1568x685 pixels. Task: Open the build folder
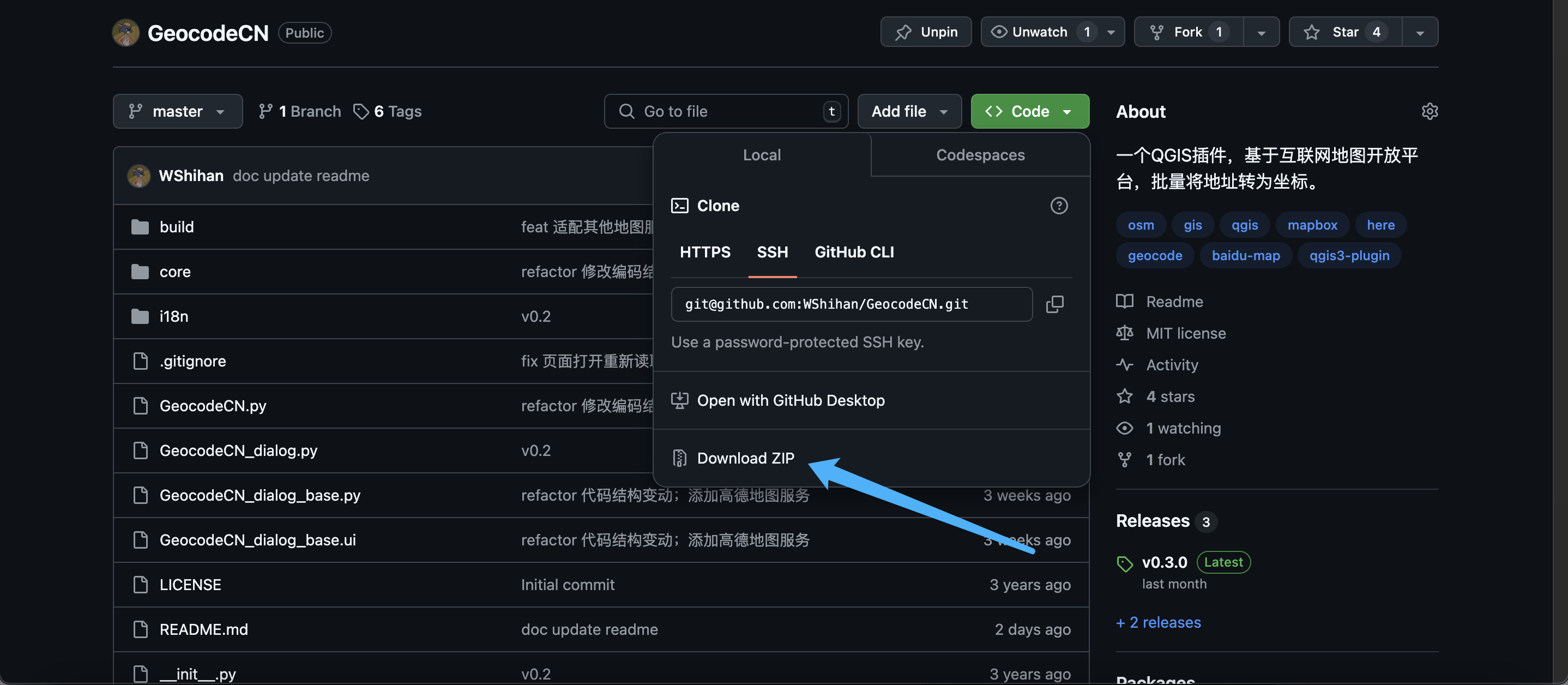177,227
